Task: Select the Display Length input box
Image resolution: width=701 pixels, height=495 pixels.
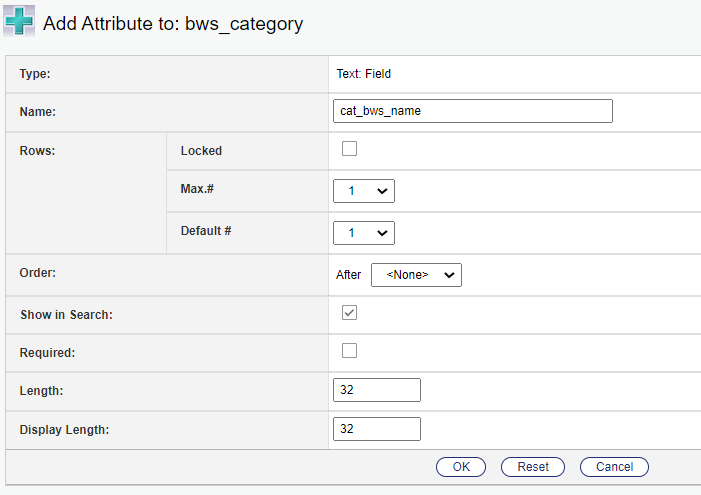Action: 376,429
